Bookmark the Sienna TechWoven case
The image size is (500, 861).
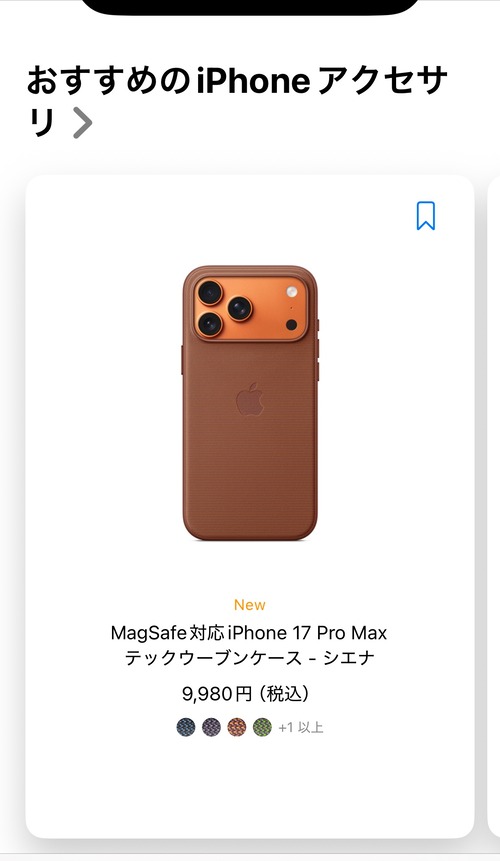(425, 216)
